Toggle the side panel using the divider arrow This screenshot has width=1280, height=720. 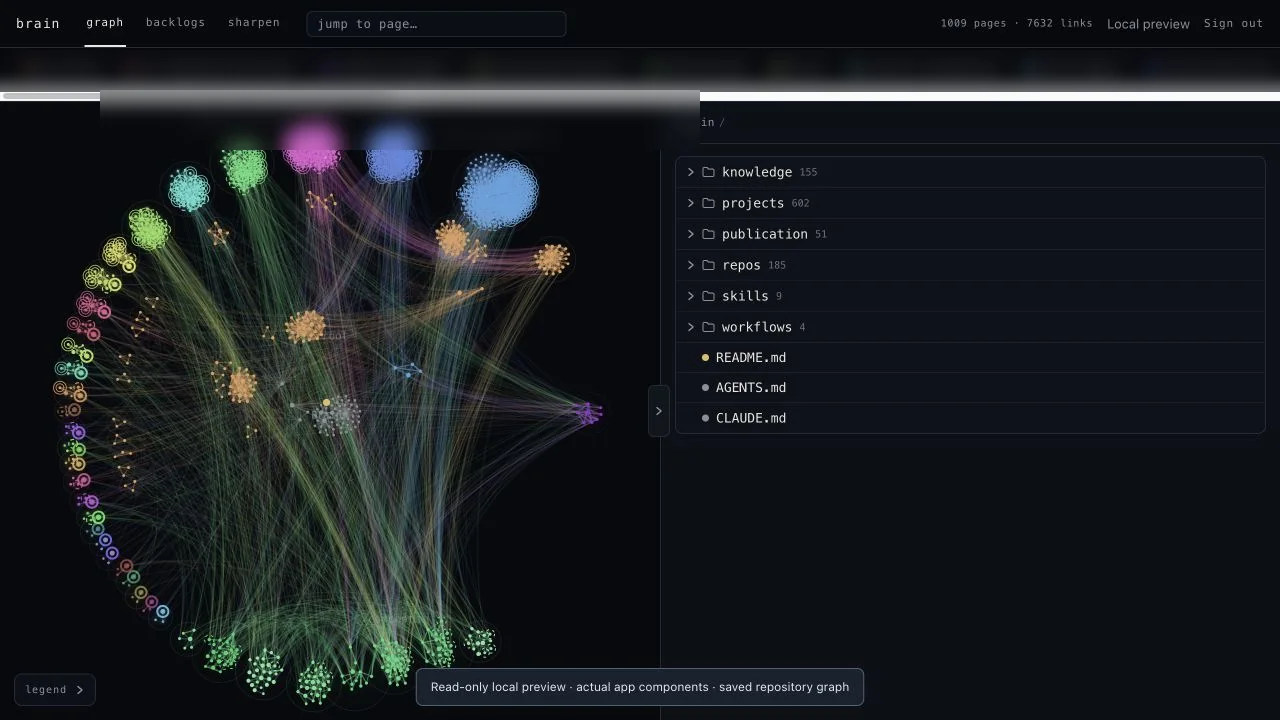658,411
